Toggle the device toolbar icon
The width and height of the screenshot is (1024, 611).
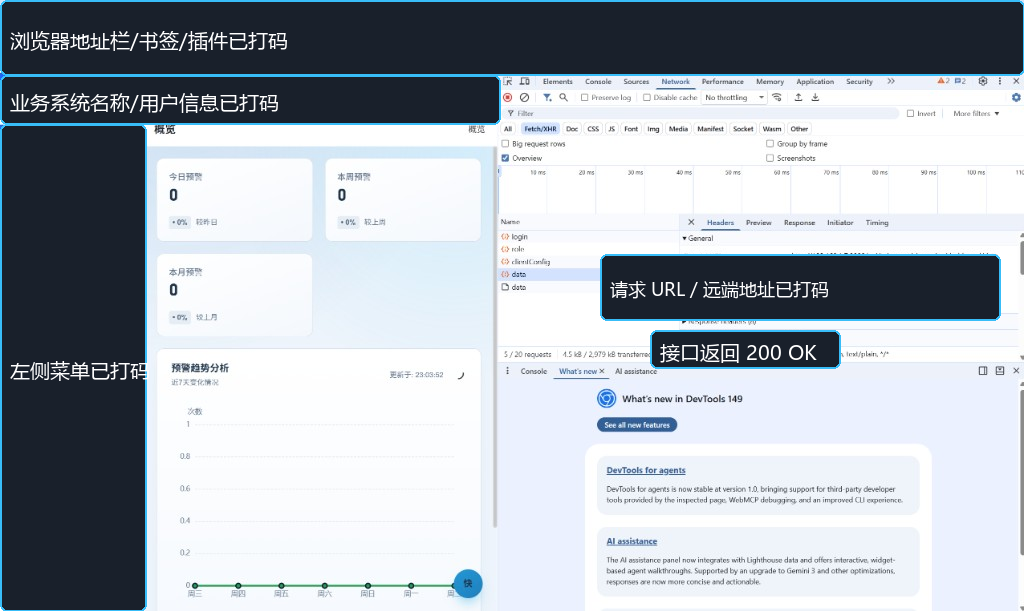tap(524, 82)
